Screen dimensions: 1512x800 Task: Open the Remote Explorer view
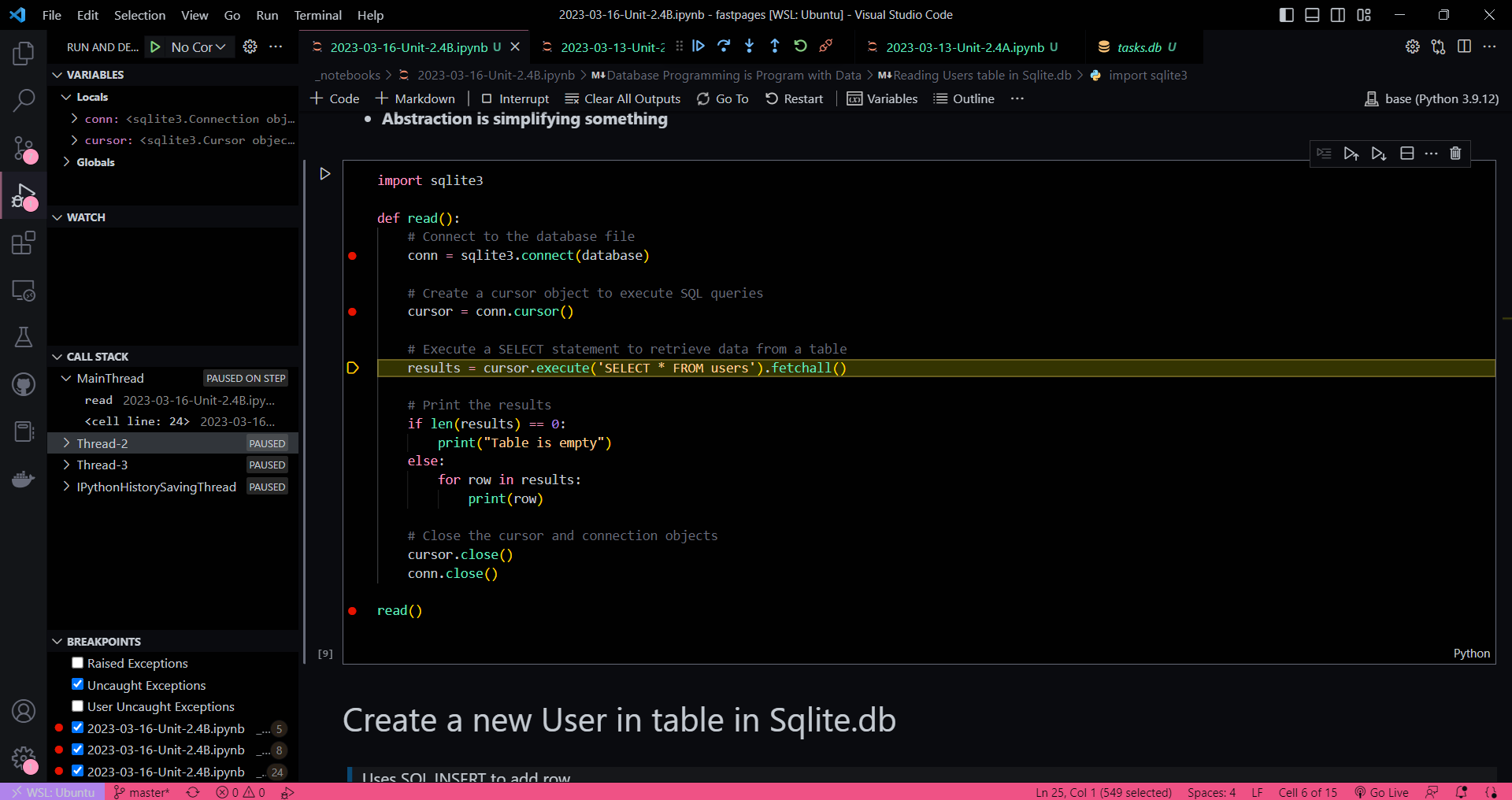tap(24, 291)
